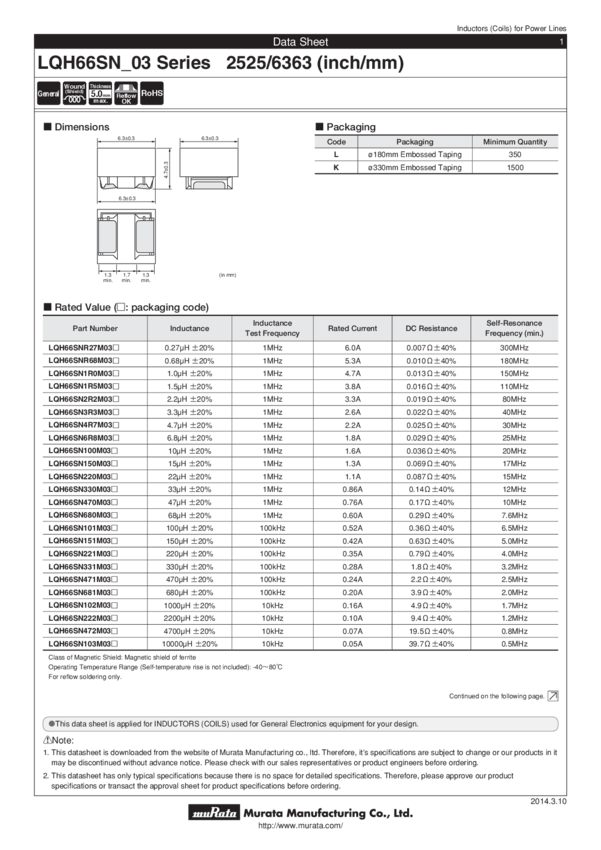Click the Inductance Test Frequency column header

pyautogui.click(x=272, y=328)
